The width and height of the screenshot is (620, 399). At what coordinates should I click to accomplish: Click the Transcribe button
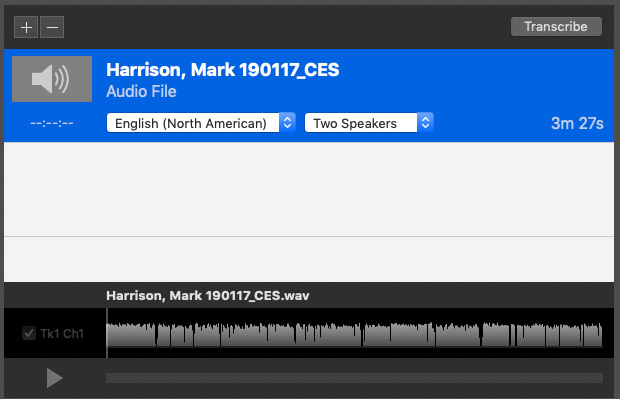point(556,26)
